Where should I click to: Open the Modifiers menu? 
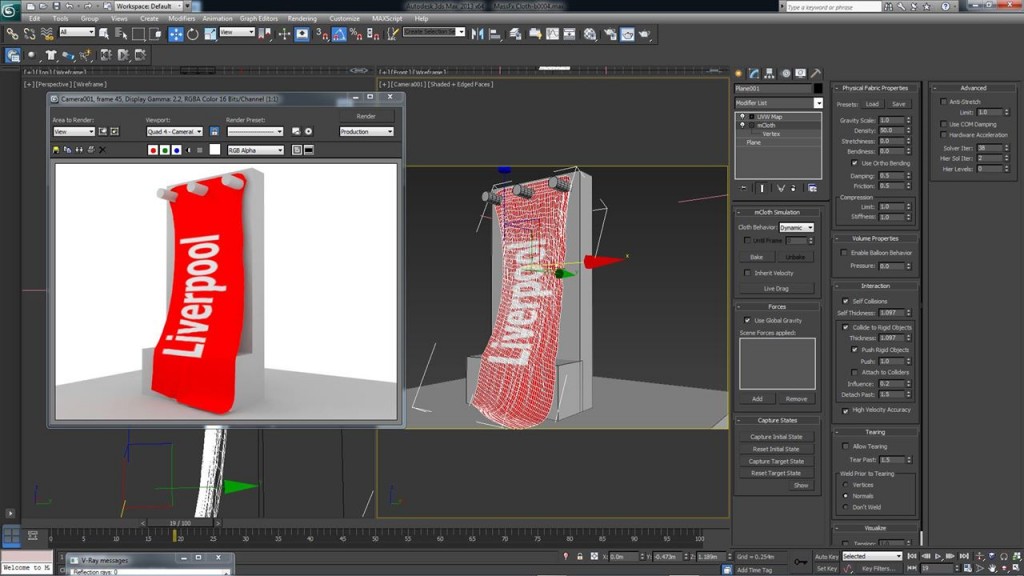(182, 18)
